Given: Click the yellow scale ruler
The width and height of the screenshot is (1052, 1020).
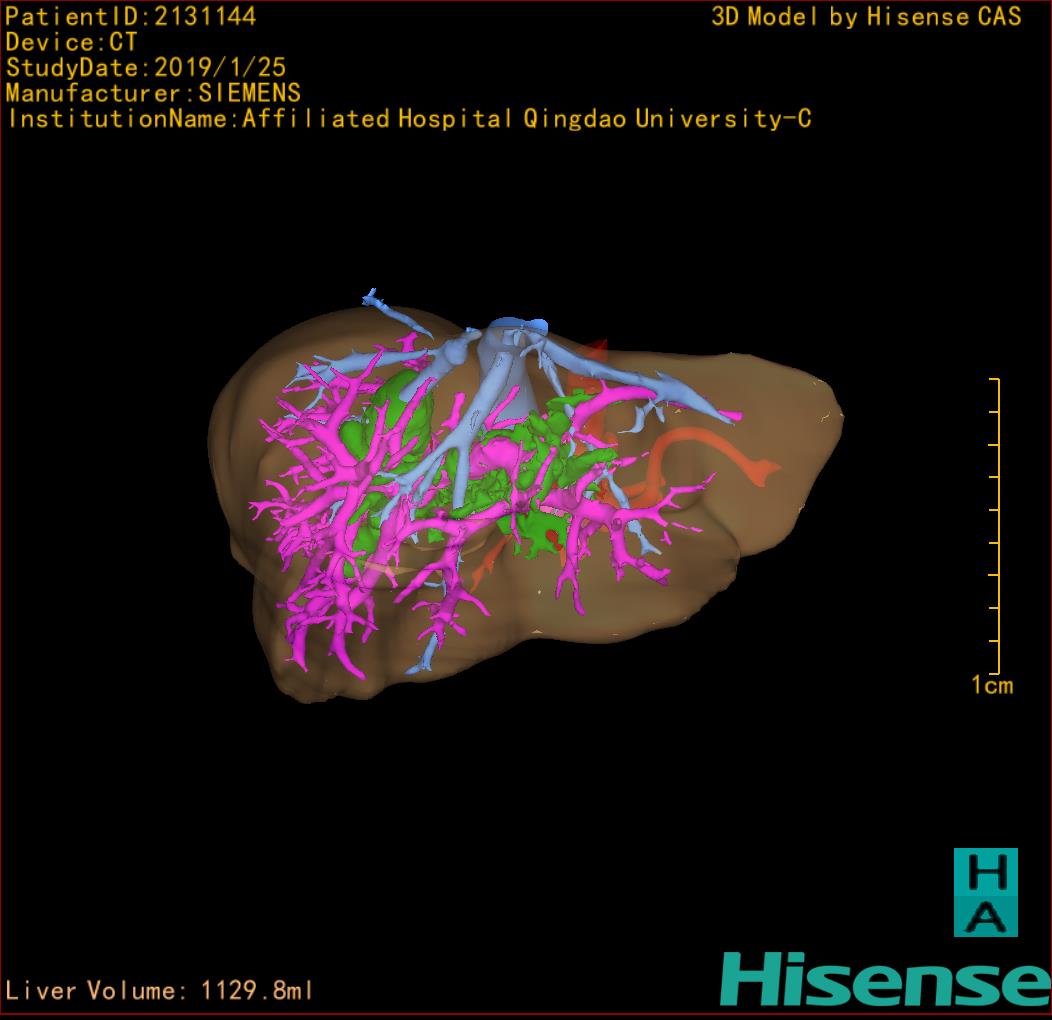Looking at the screenshot, I should pyautogui.click(x=995, y=525).
